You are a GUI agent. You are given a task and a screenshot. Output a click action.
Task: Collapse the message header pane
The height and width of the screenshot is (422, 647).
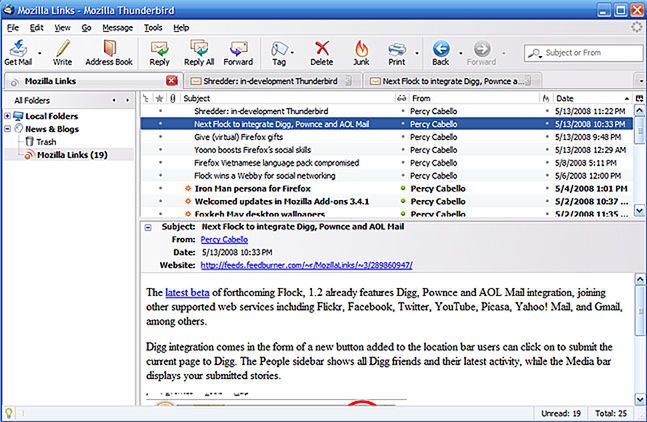148,227
